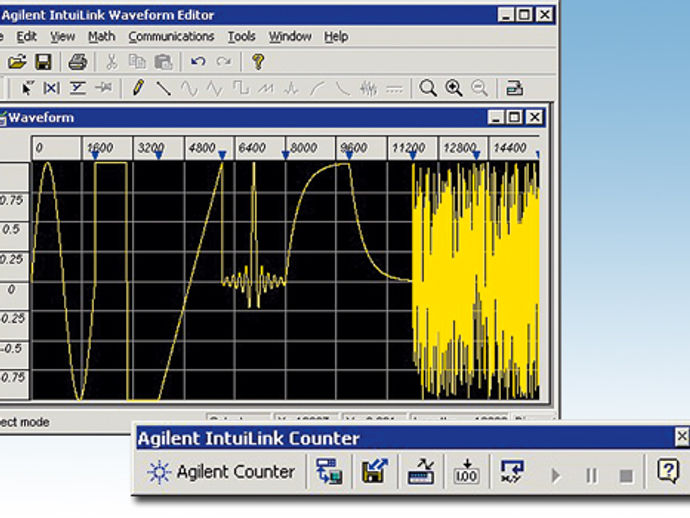The width and height of the screenshot is (690, 518).
Task: Click the Agilent Counter button
Action: tap(221, 472)
